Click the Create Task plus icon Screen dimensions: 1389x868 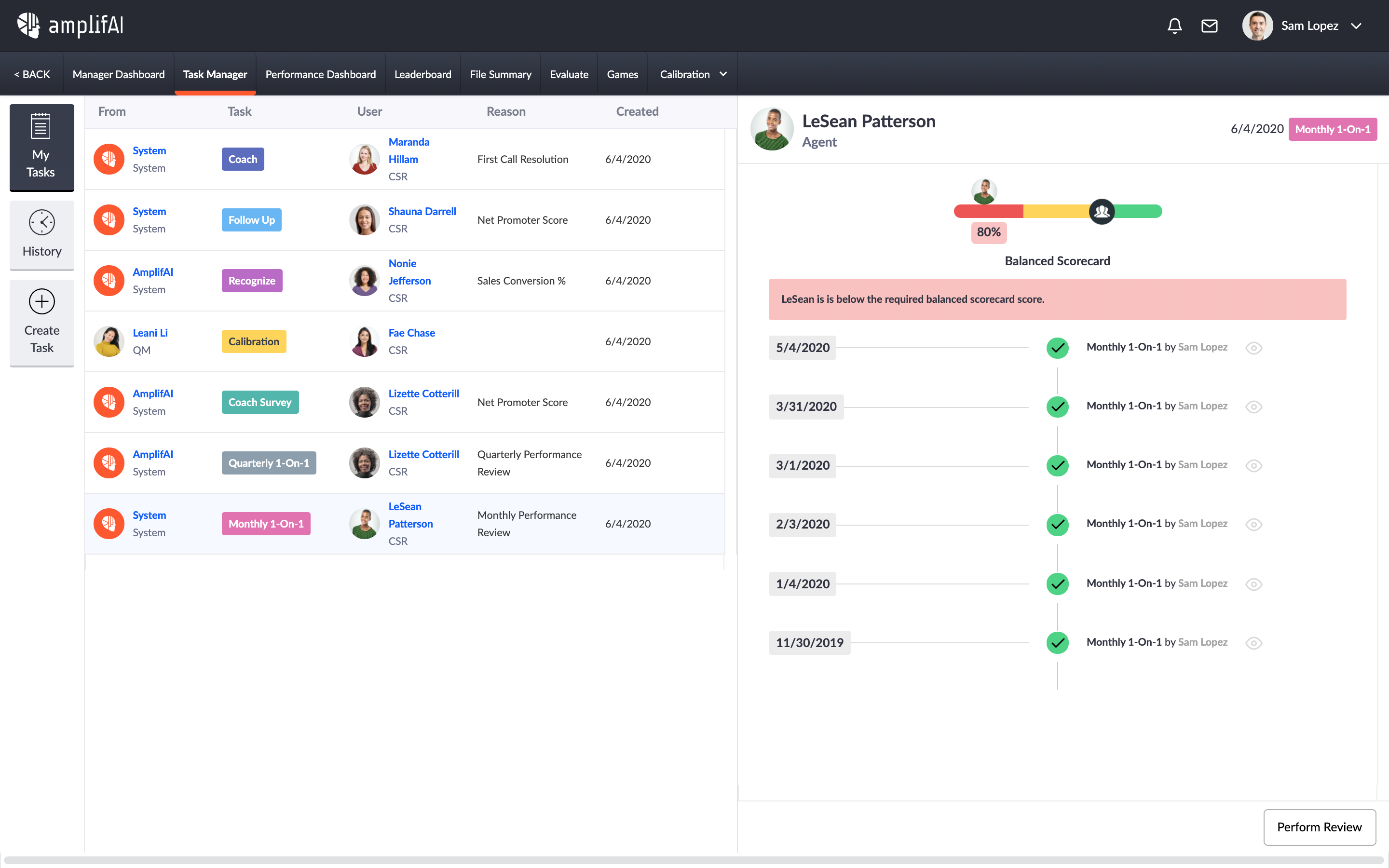41,302
